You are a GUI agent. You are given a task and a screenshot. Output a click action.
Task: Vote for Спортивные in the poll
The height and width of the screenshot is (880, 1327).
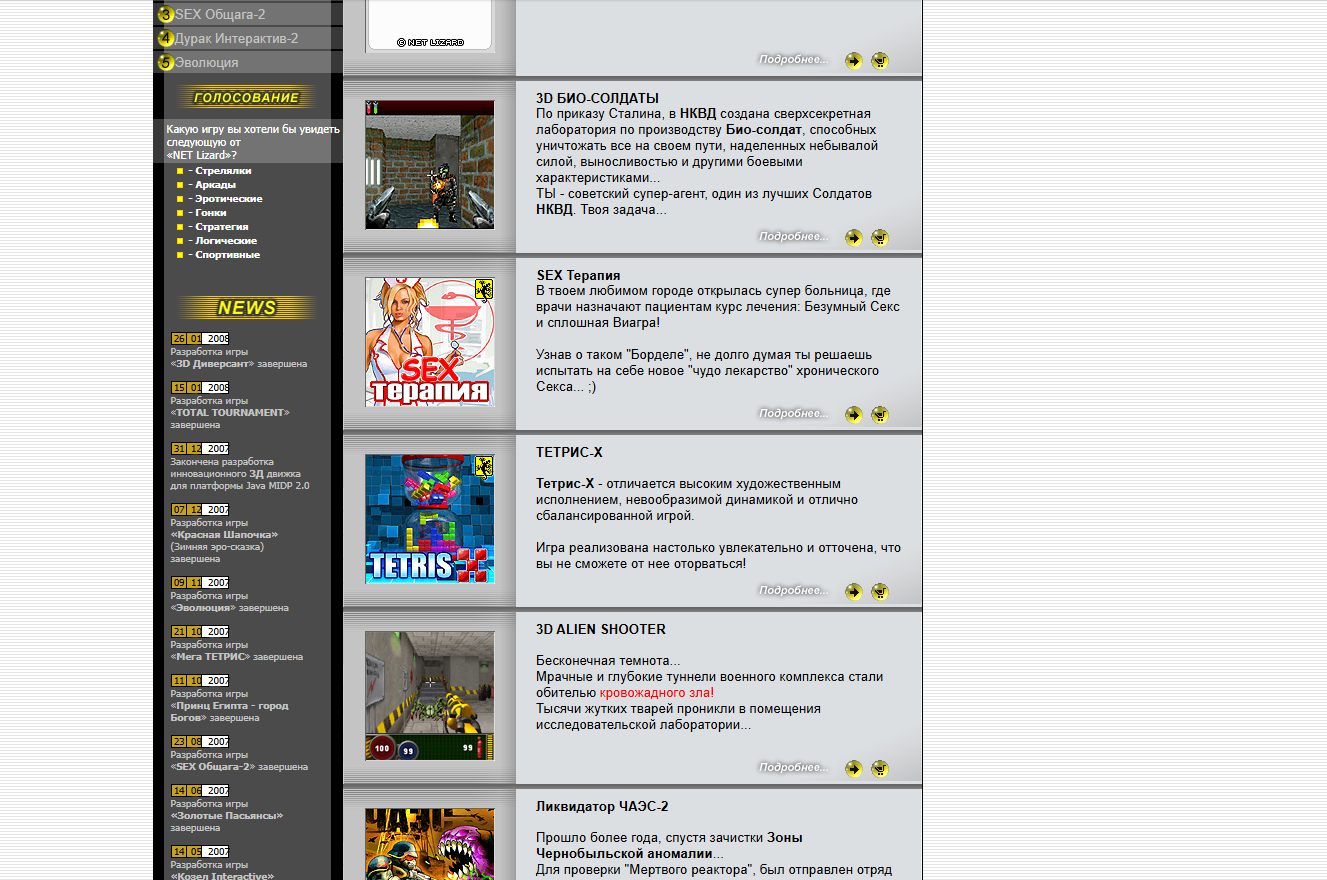click(227, 255)
